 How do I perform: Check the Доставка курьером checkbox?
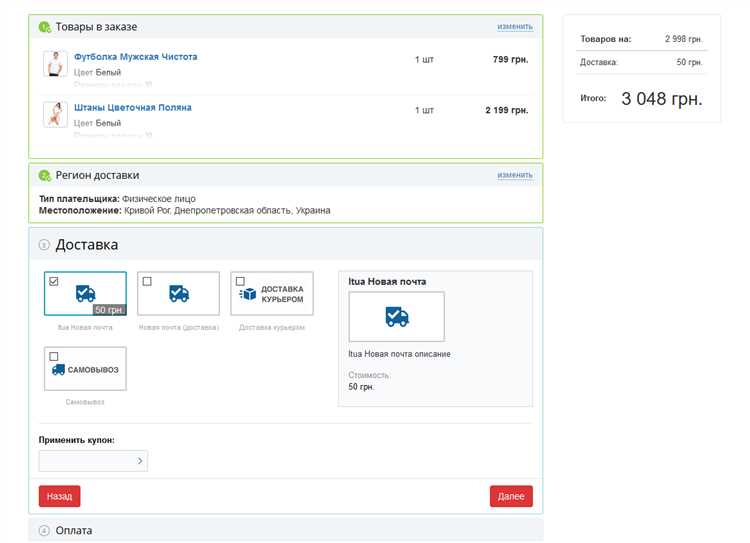tap(240, 281)
